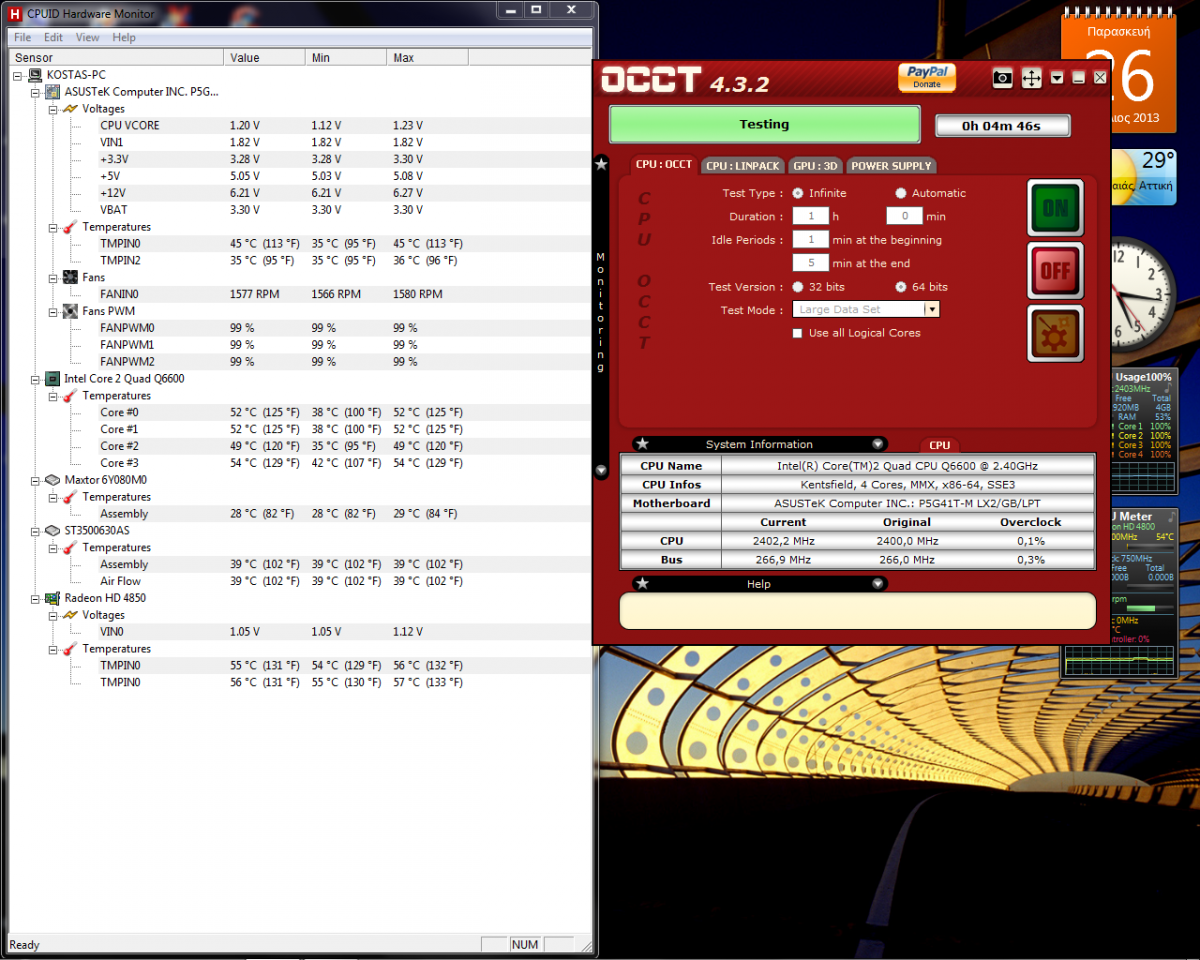Collapse the Fans PWM node
The image size is (1200, 960).
[x=54, y=311]
